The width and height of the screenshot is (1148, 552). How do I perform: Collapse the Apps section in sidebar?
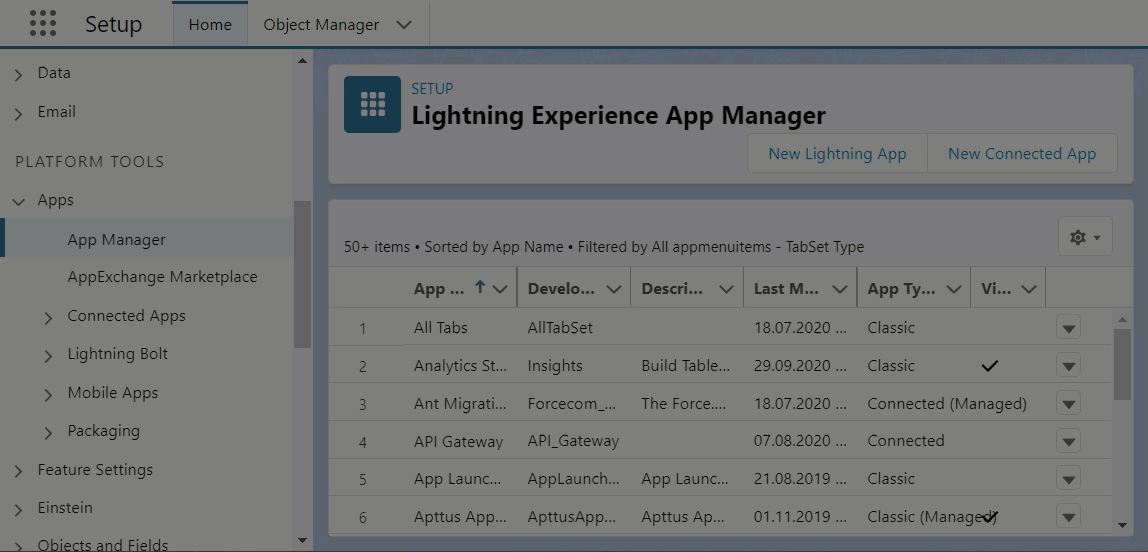(18, 201)
